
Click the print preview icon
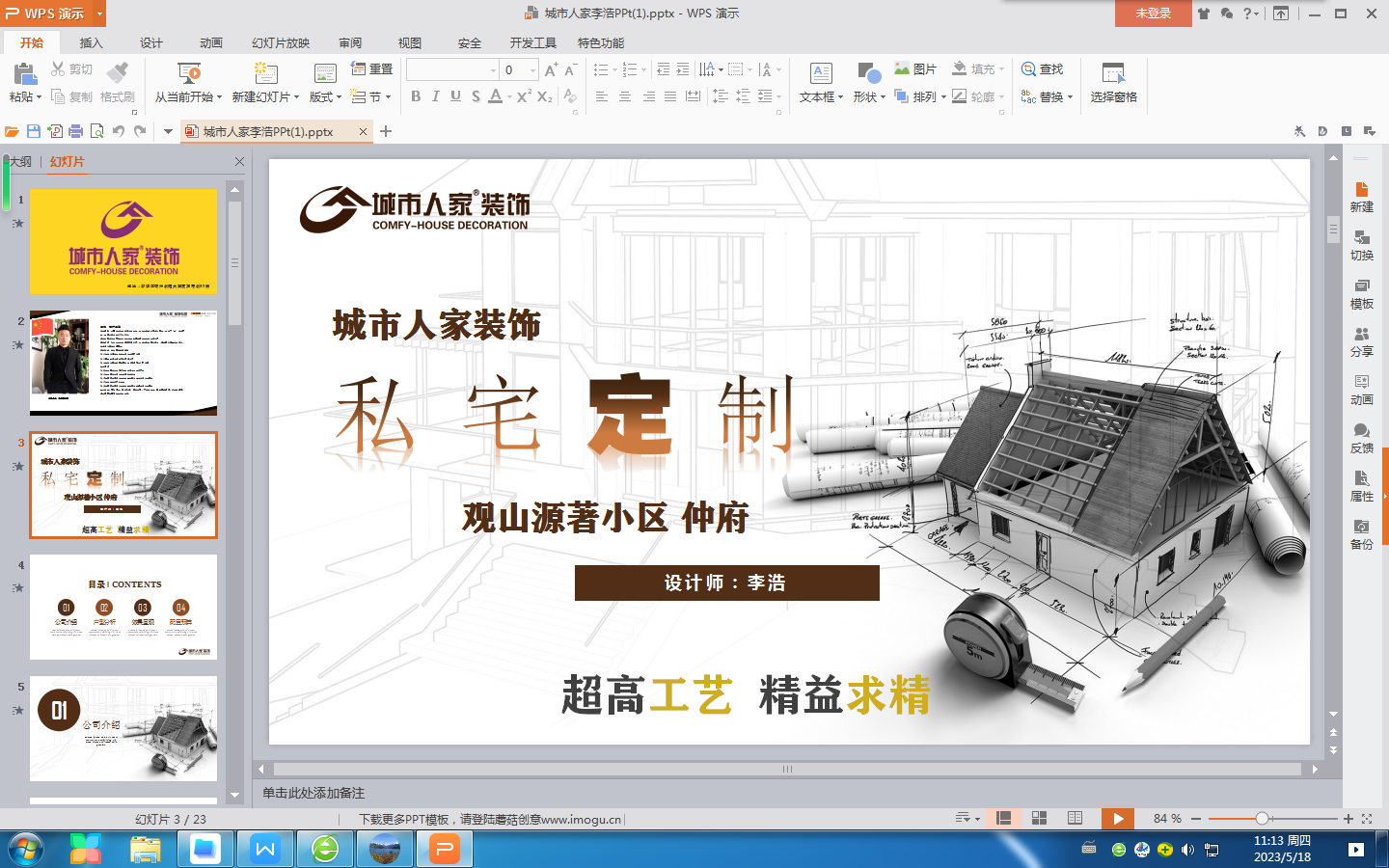point(96,131)
